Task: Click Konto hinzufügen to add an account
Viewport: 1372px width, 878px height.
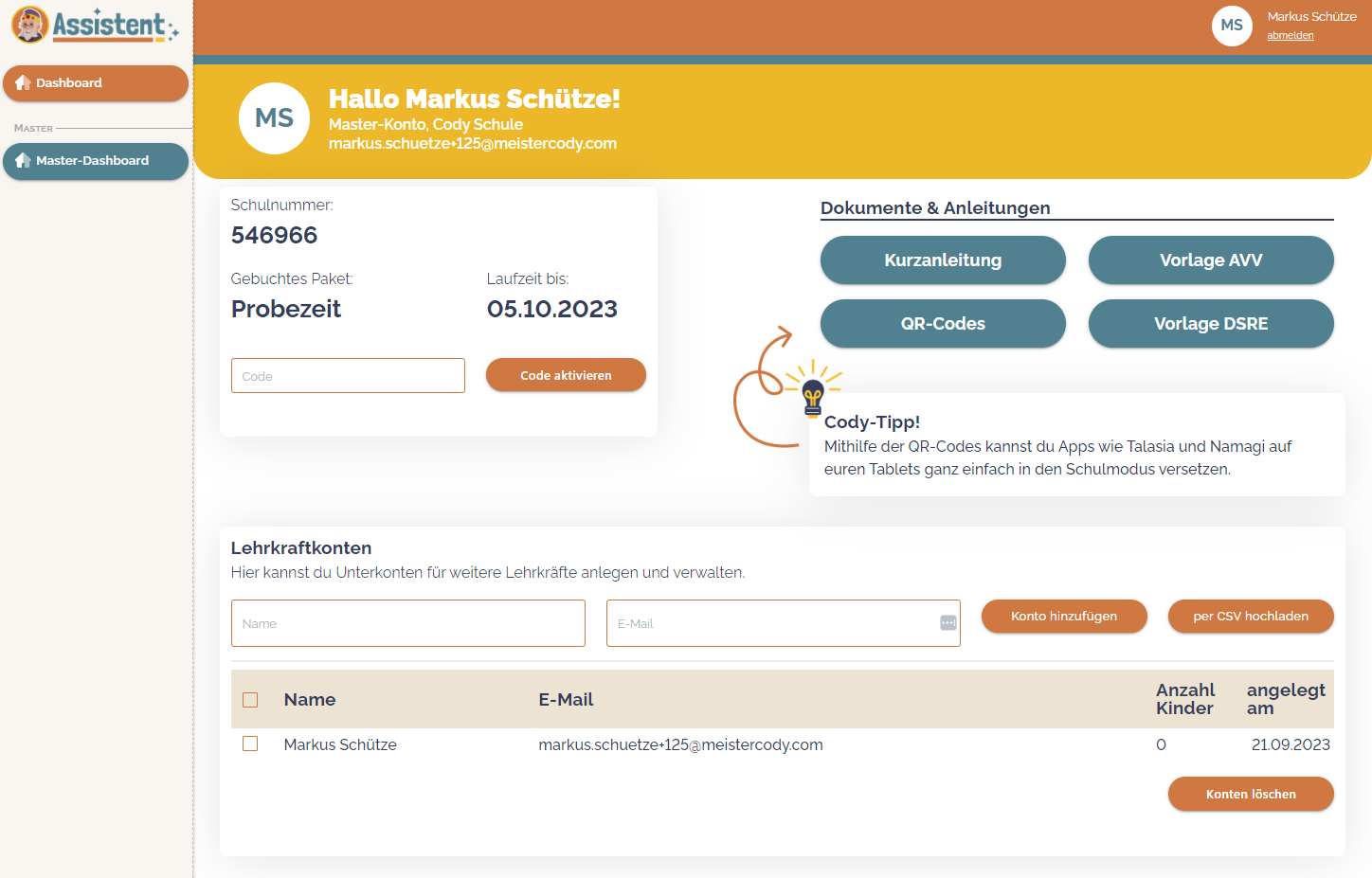Action: (x=1064, y=616)
